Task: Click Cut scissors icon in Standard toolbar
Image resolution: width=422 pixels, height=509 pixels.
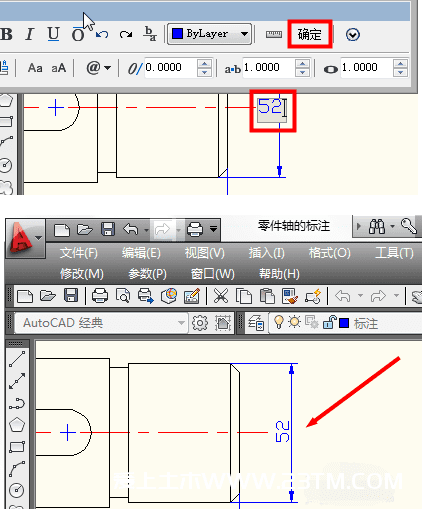Action: pyautogui.click(x=221, y=296)
